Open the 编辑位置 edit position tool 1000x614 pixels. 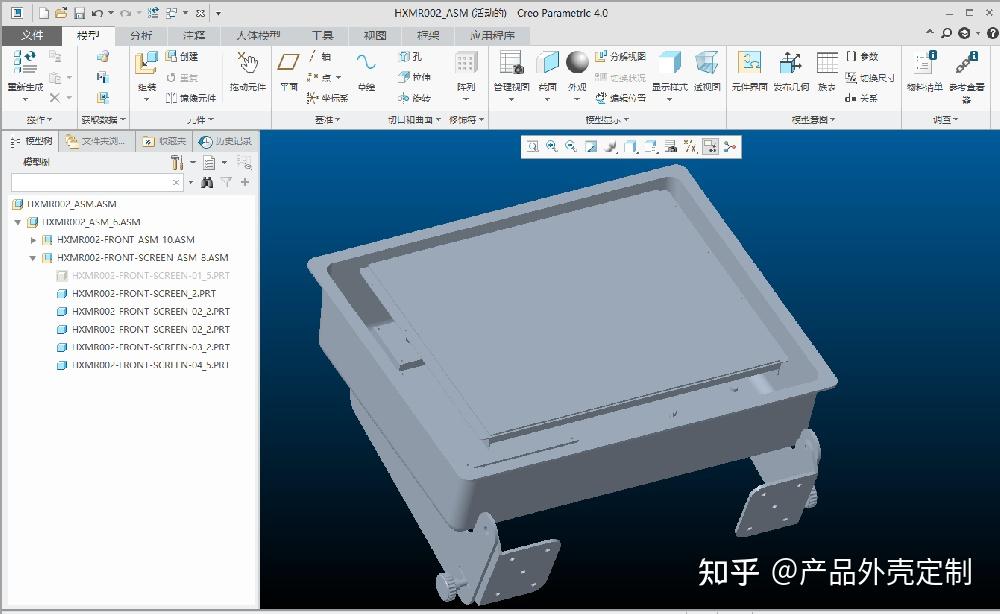coord(621,98)
